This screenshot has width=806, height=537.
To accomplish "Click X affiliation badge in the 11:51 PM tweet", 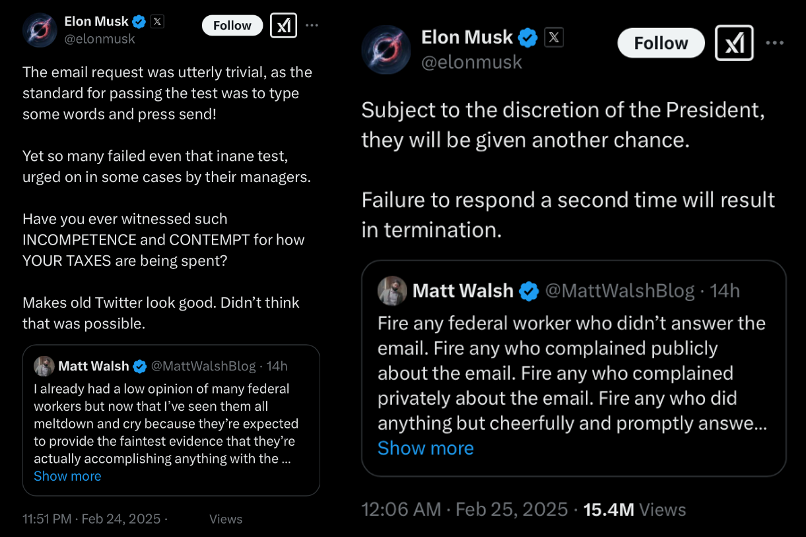I will click(x=157, y=21).
